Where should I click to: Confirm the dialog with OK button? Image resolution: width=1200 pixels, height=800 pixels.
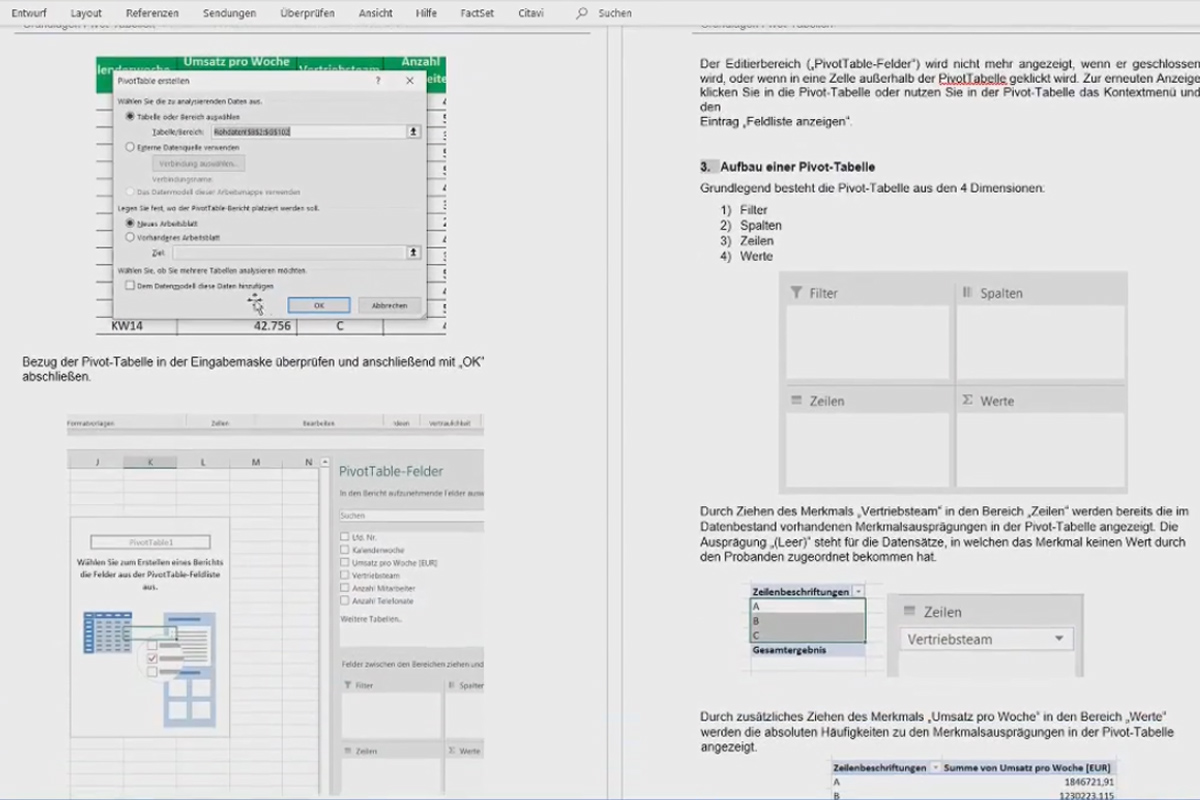coord(318,305)
